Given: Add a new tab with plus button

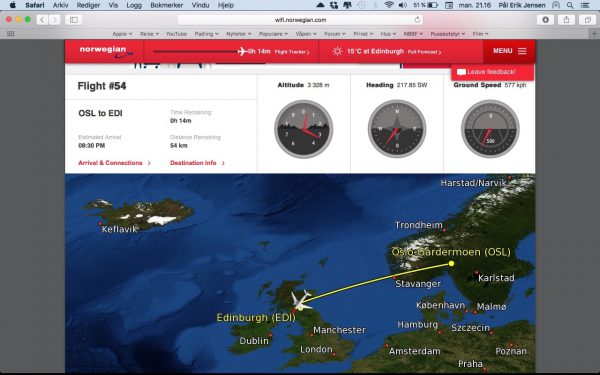Looking at the screenshot, I should [595, 34].
